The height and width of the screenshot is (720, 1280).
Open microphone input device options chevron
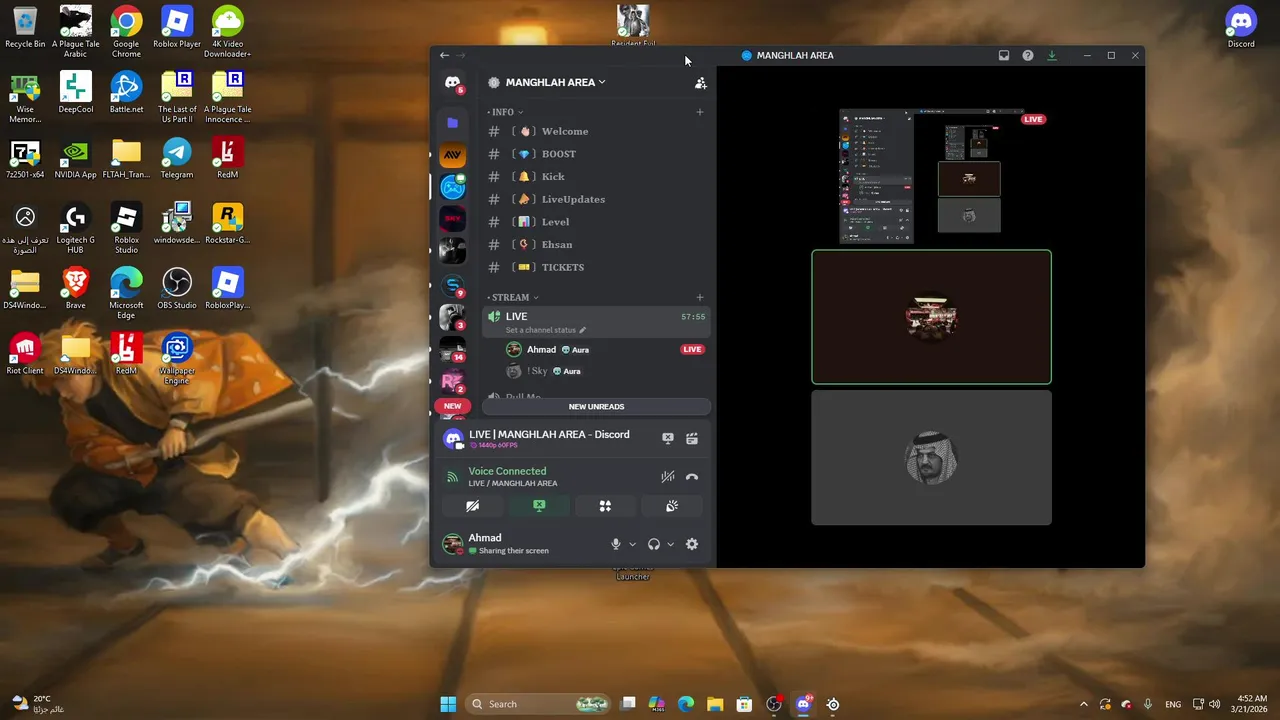632,544
